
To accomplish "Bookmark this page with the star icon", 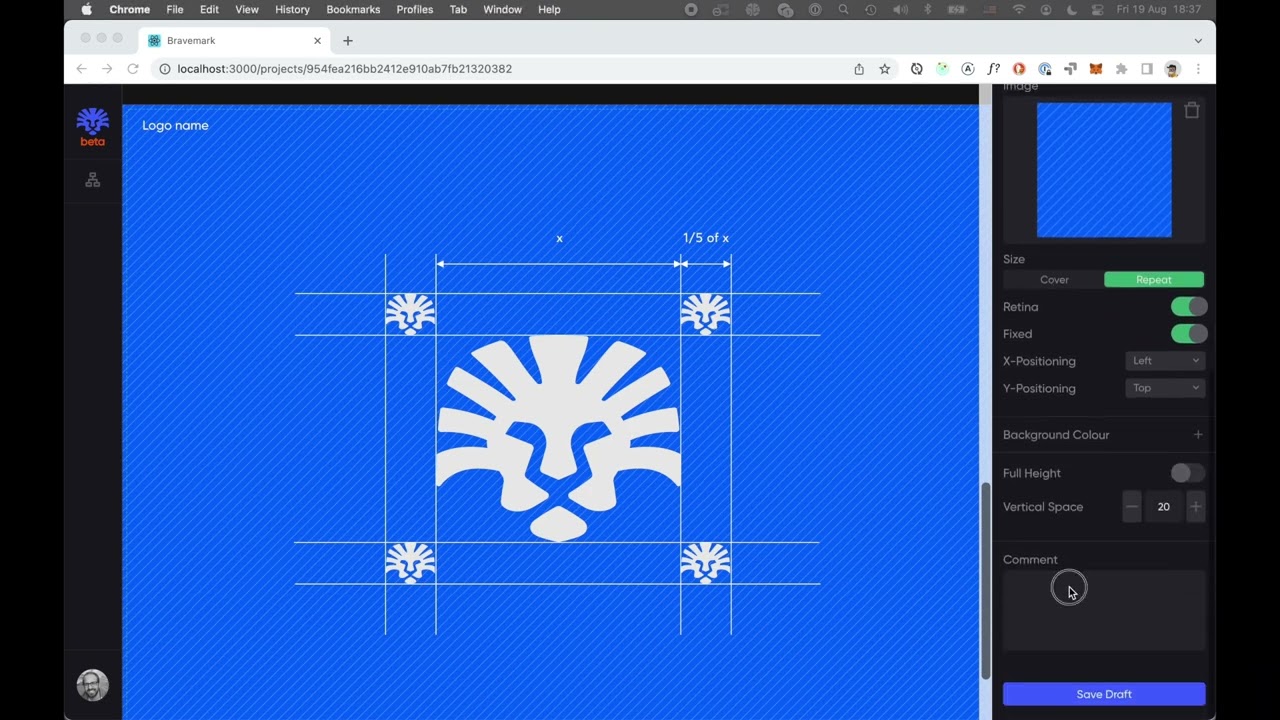I will (x=884, y=69).
